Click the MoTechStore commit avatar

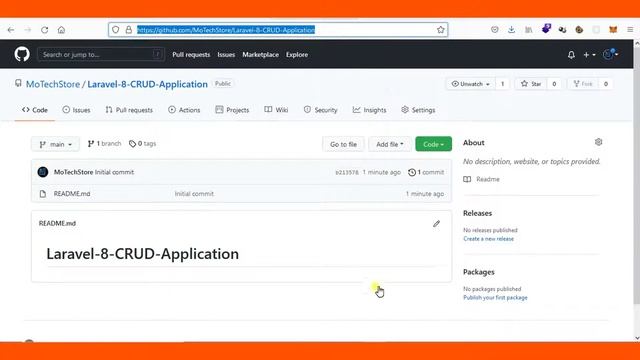click(43, 172)
